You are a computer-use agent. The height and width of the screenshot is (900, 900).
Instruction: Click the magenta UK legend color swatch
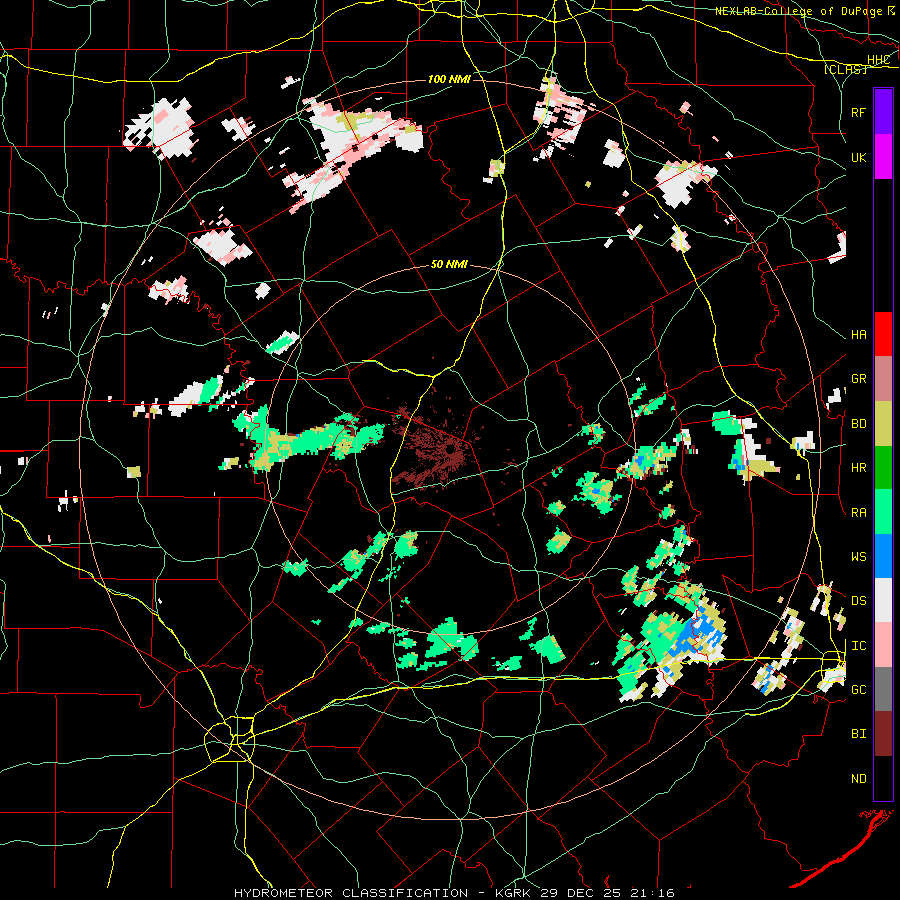click(x=883, y=157)
